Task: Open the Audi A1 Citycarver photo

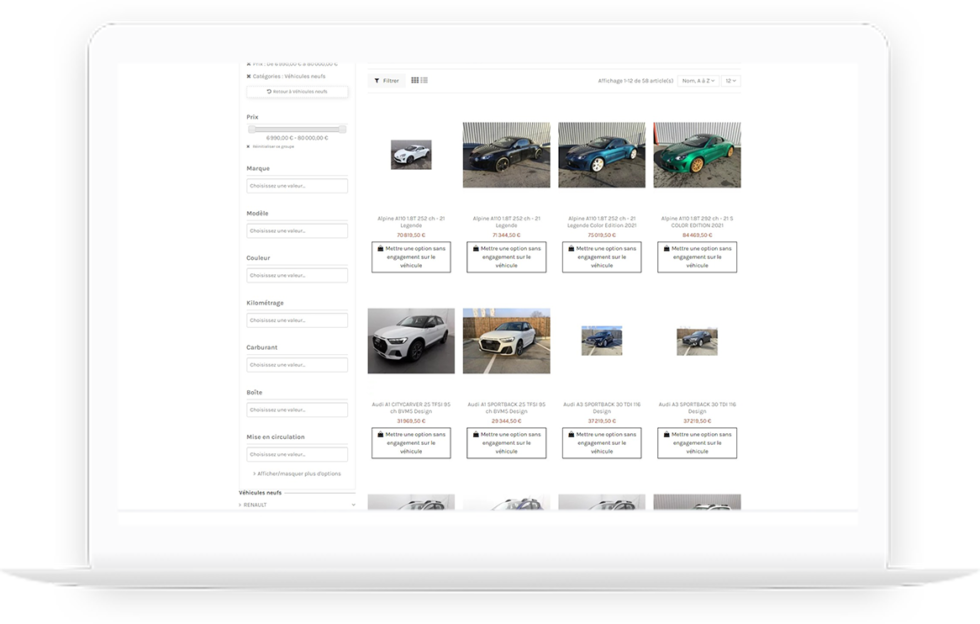Action: 411,341
